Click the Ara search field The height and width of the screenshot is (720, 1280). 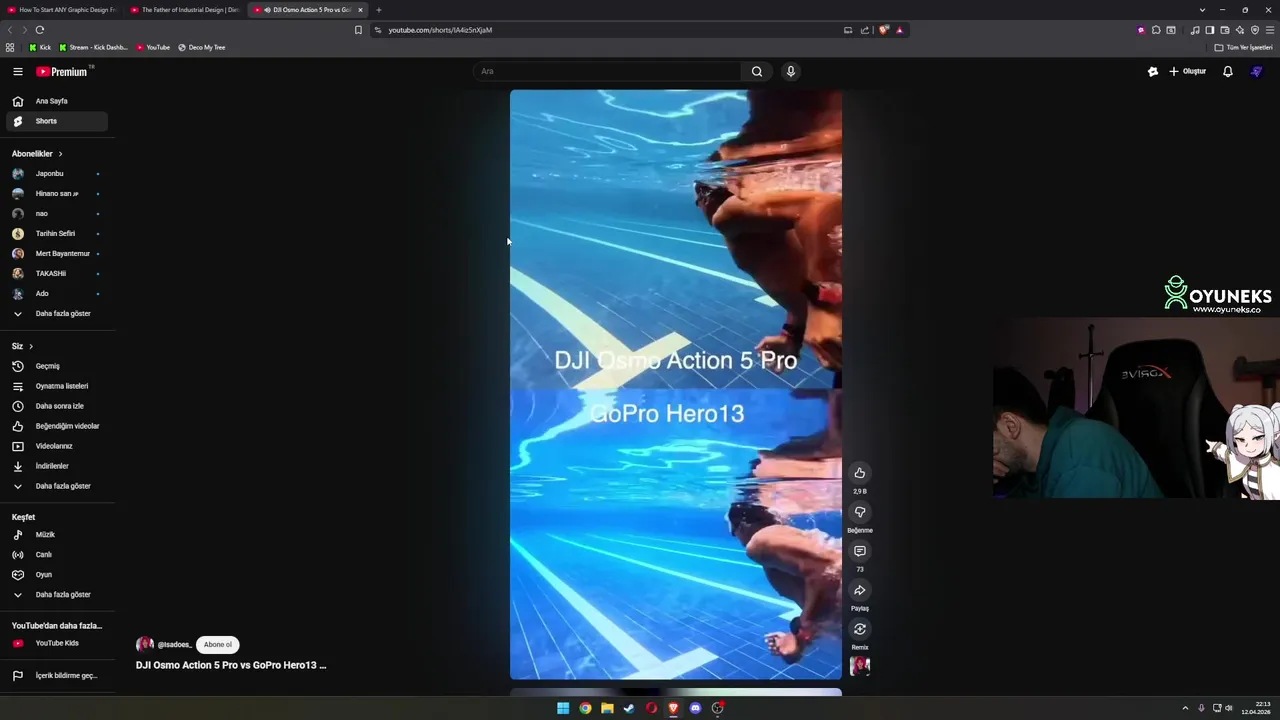click(x=608, y=71)
